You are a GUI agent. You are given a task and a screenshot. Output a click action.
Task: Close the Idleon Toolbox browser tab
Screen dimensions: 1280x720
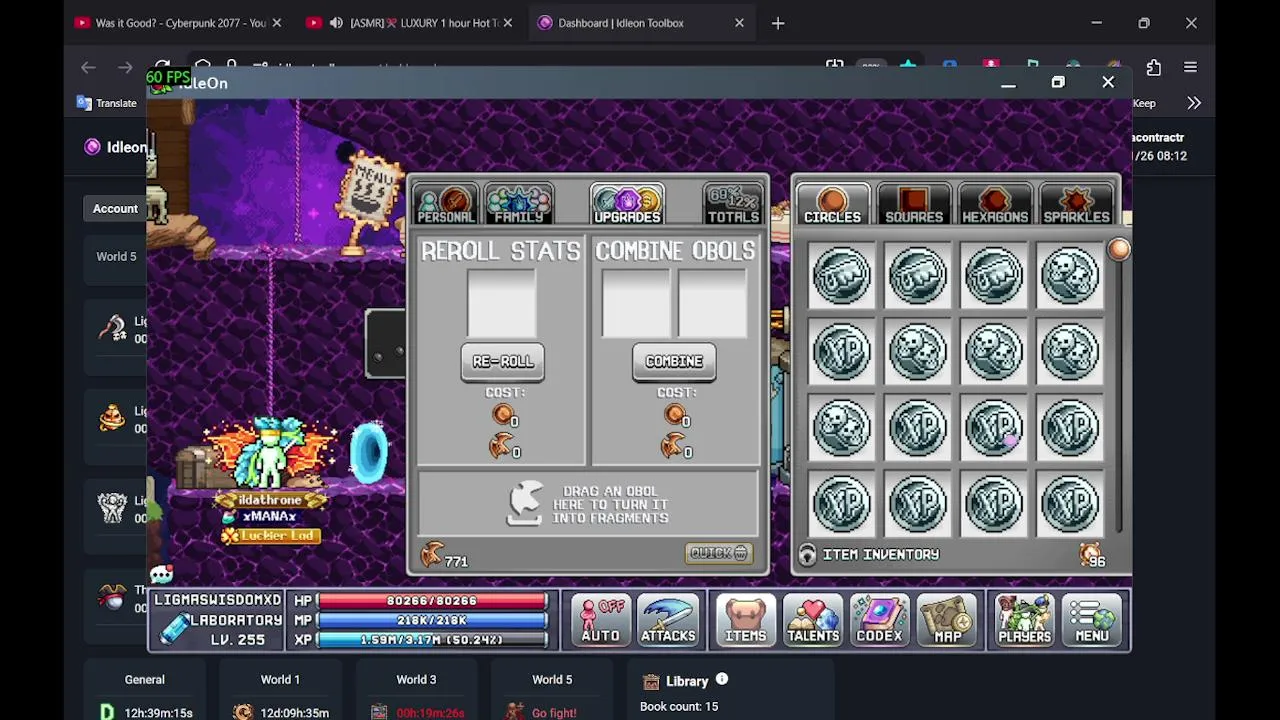pyautogui.click(x=739, y=23)
